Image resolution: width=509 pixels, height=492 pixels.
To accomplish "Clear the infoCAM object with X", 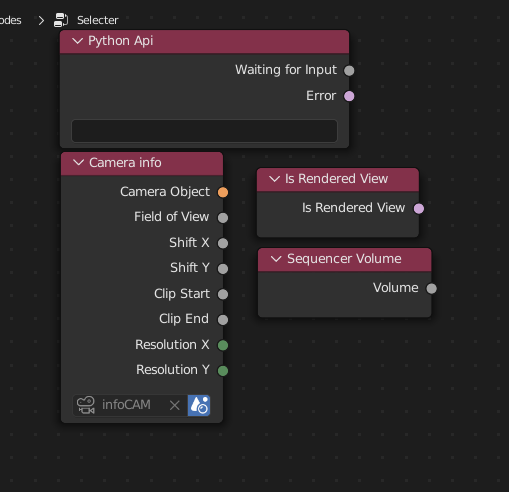I will tap(175, 406).
